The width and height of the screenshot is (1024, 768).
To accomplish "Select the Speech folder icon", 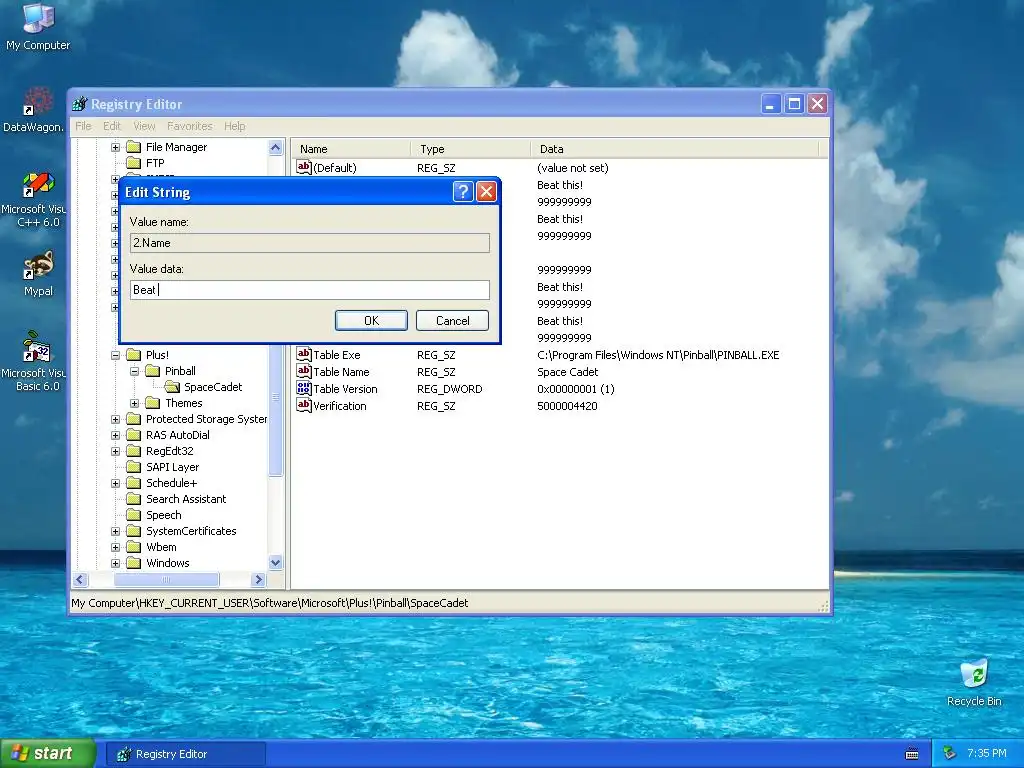I will (133, 515).
